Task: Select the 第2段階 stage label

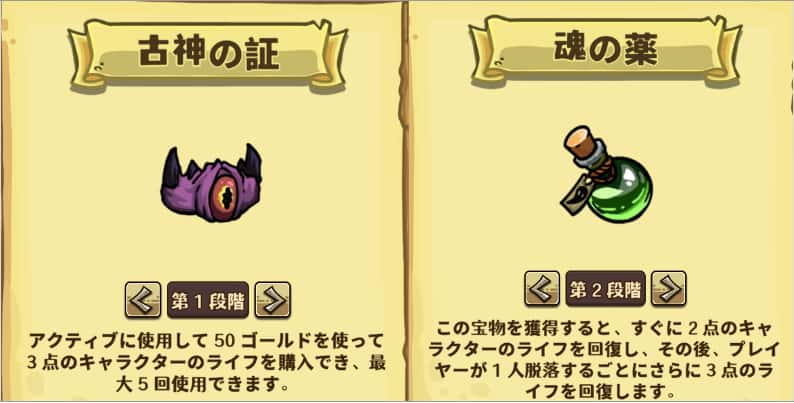Action: tap(606, 289)
